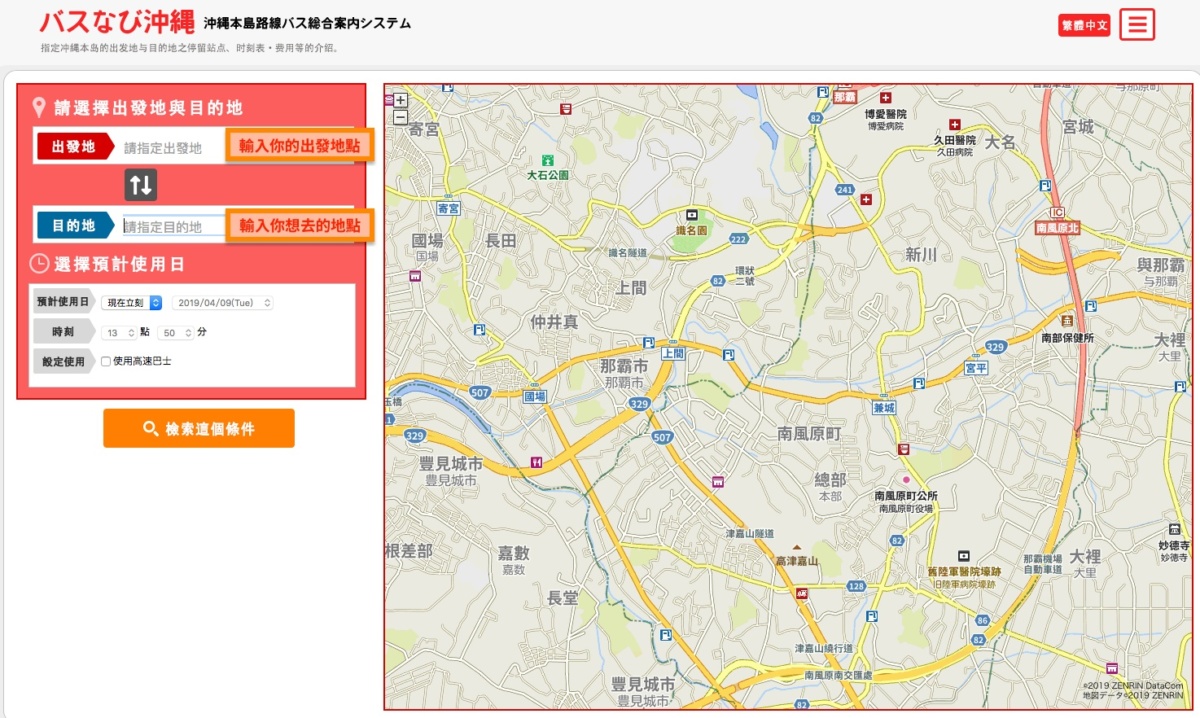Image resolution: width=1200 pixels, height=718 pixels.
Task: Select the 南部保健所 building icon
Action: 1067,323
